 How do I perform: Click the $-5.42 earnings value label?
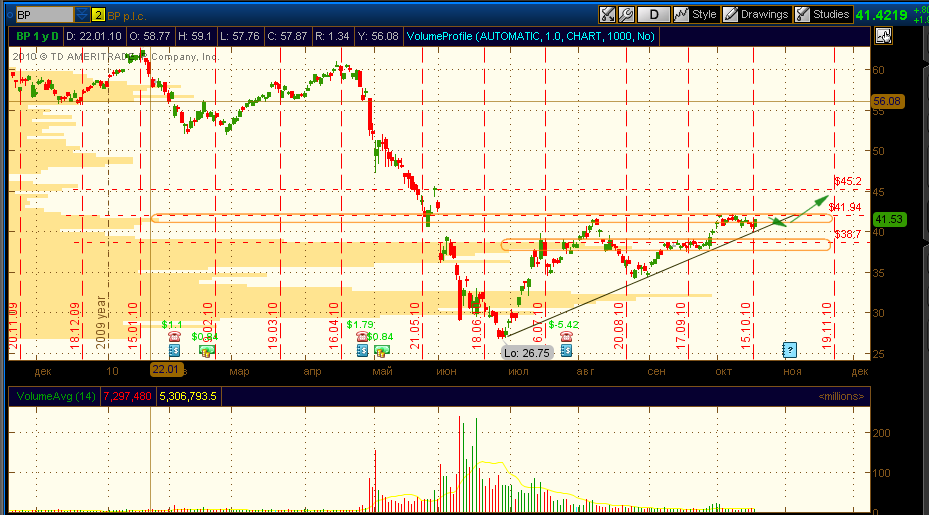pos(563,324)
